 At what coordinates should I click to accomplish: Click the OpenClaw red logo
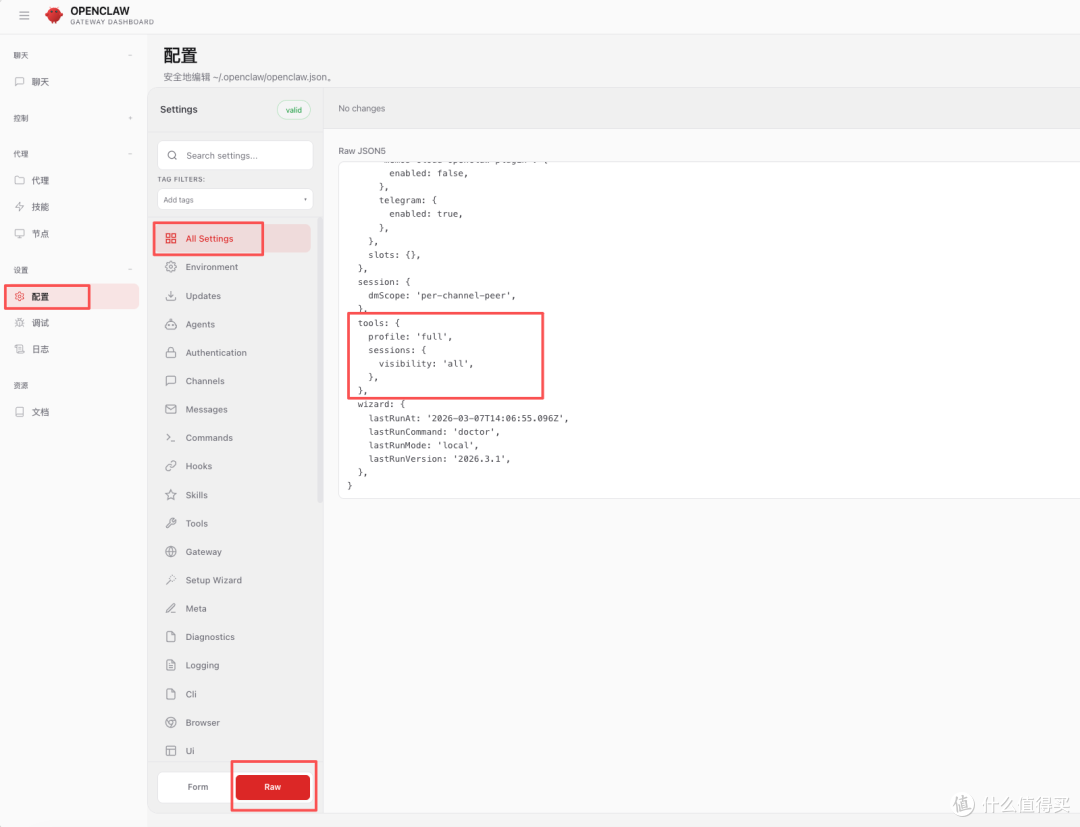[54, 14]
